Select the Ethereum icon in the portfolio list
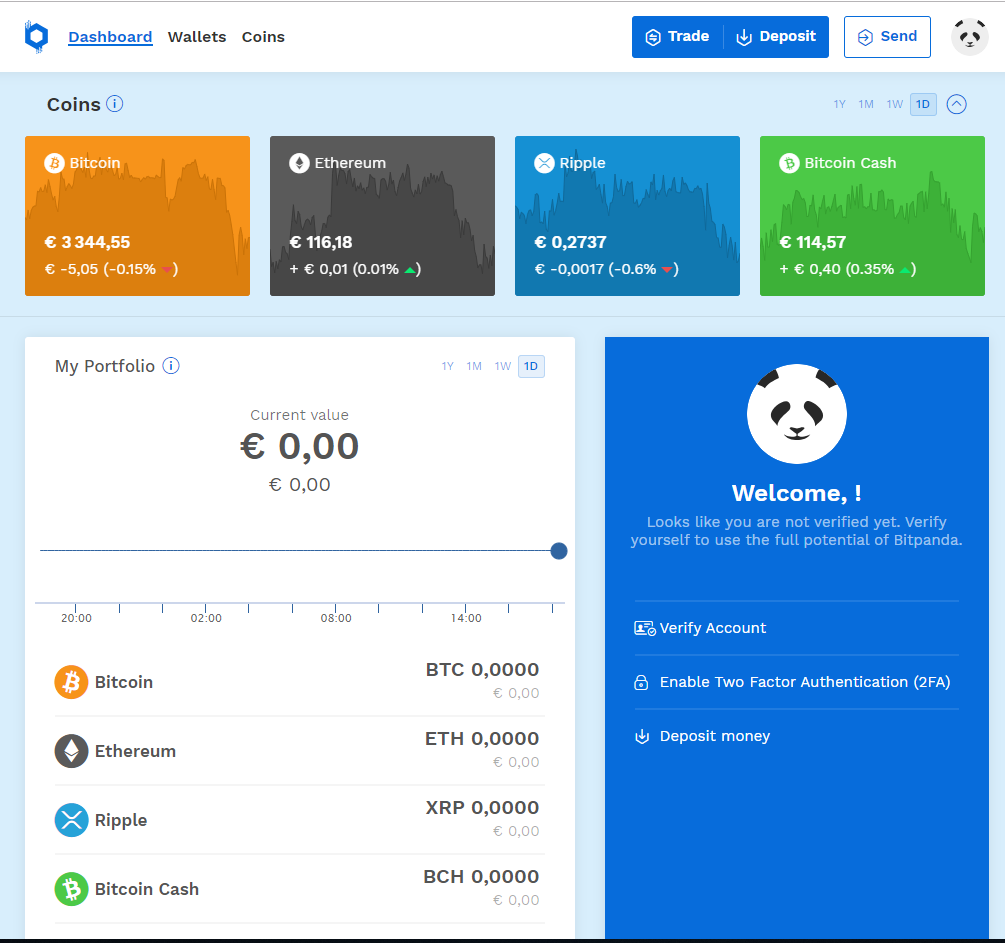The width and height of the screenshot is (1005, 943). [x=70, y=750]
